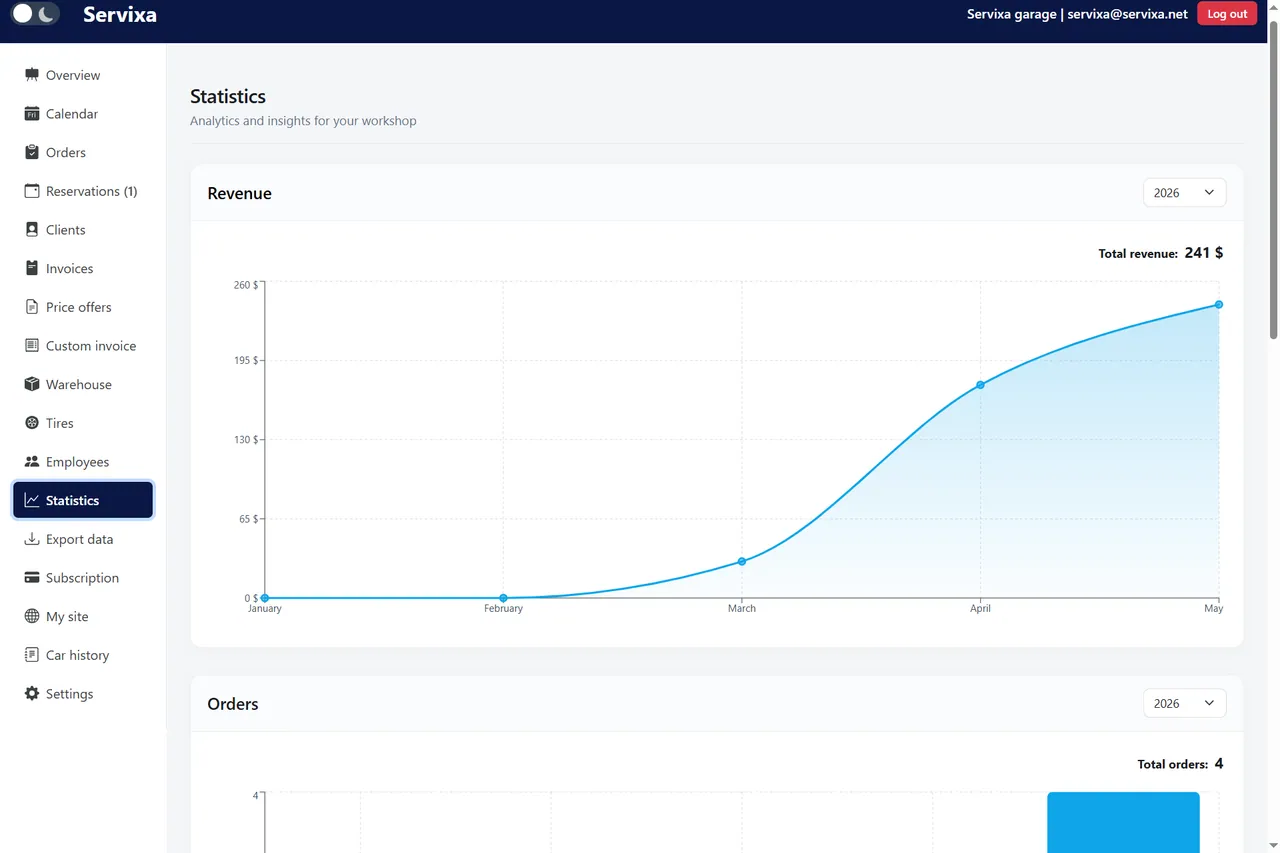This screenshot has width=1280, height=853.
Task: Click the Total revenue 241 $ value
Action: (x=1203, y=253)
